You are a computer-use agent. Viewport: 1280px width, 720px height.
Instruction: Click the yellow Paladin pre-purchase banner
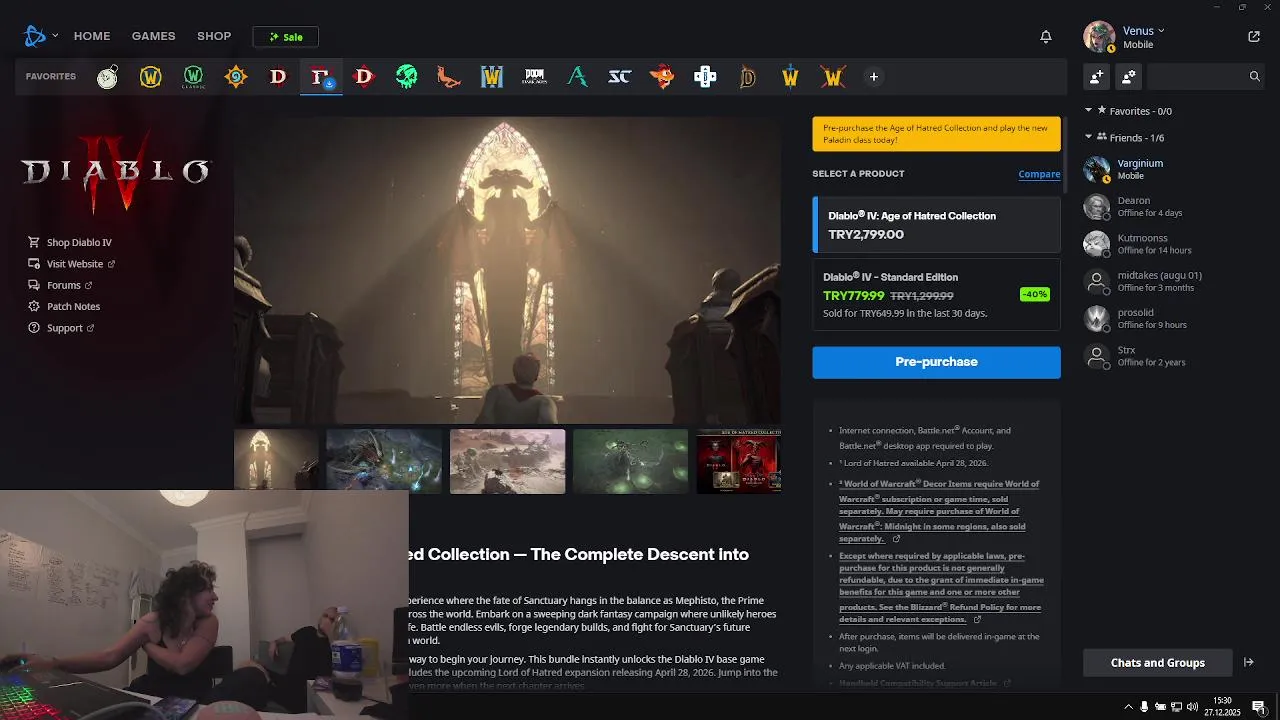click(936, 134)
